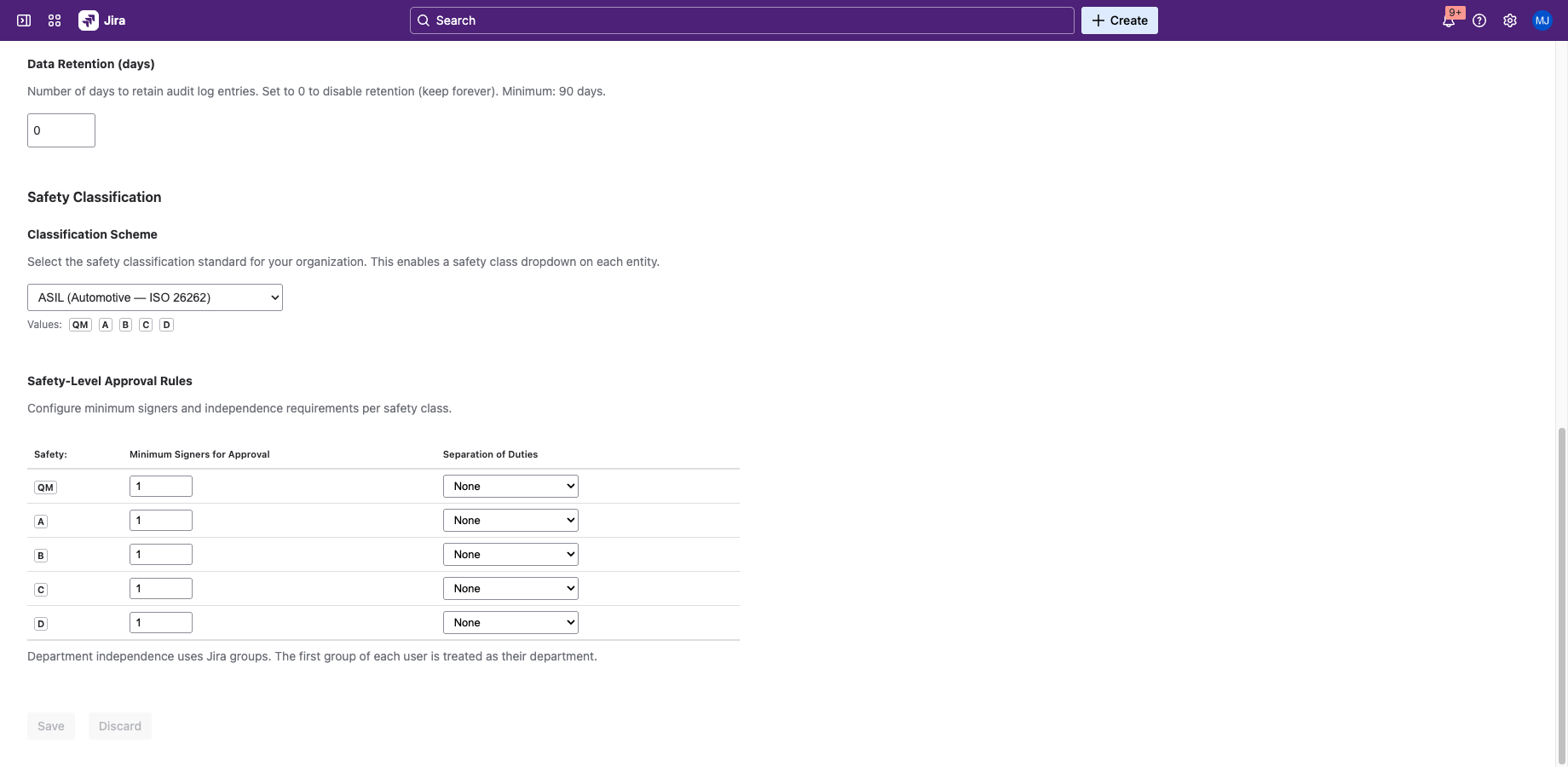Open the help menu

tap(1479, 20)
